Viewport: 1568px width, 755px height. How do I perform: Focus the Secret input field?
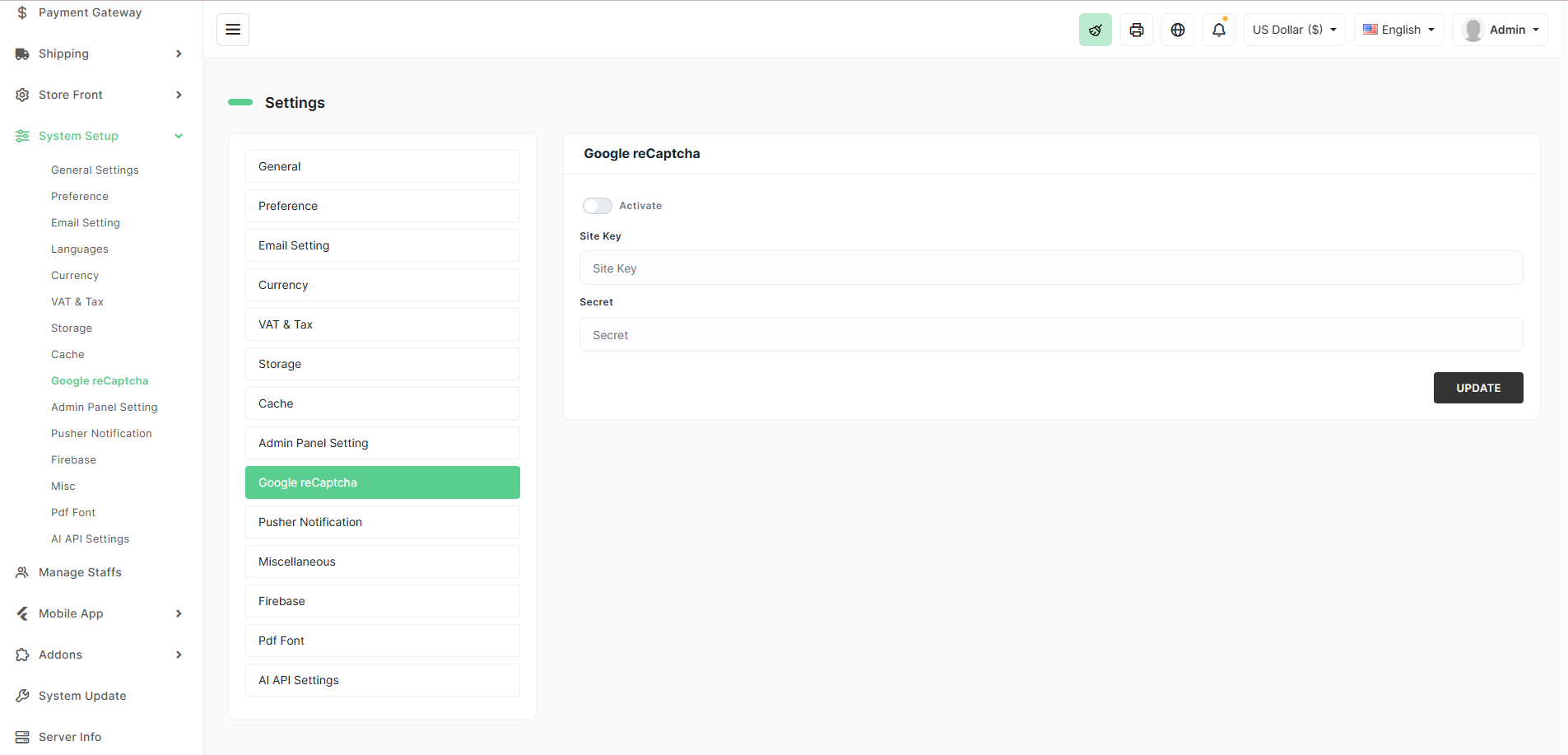point(1050,335)
